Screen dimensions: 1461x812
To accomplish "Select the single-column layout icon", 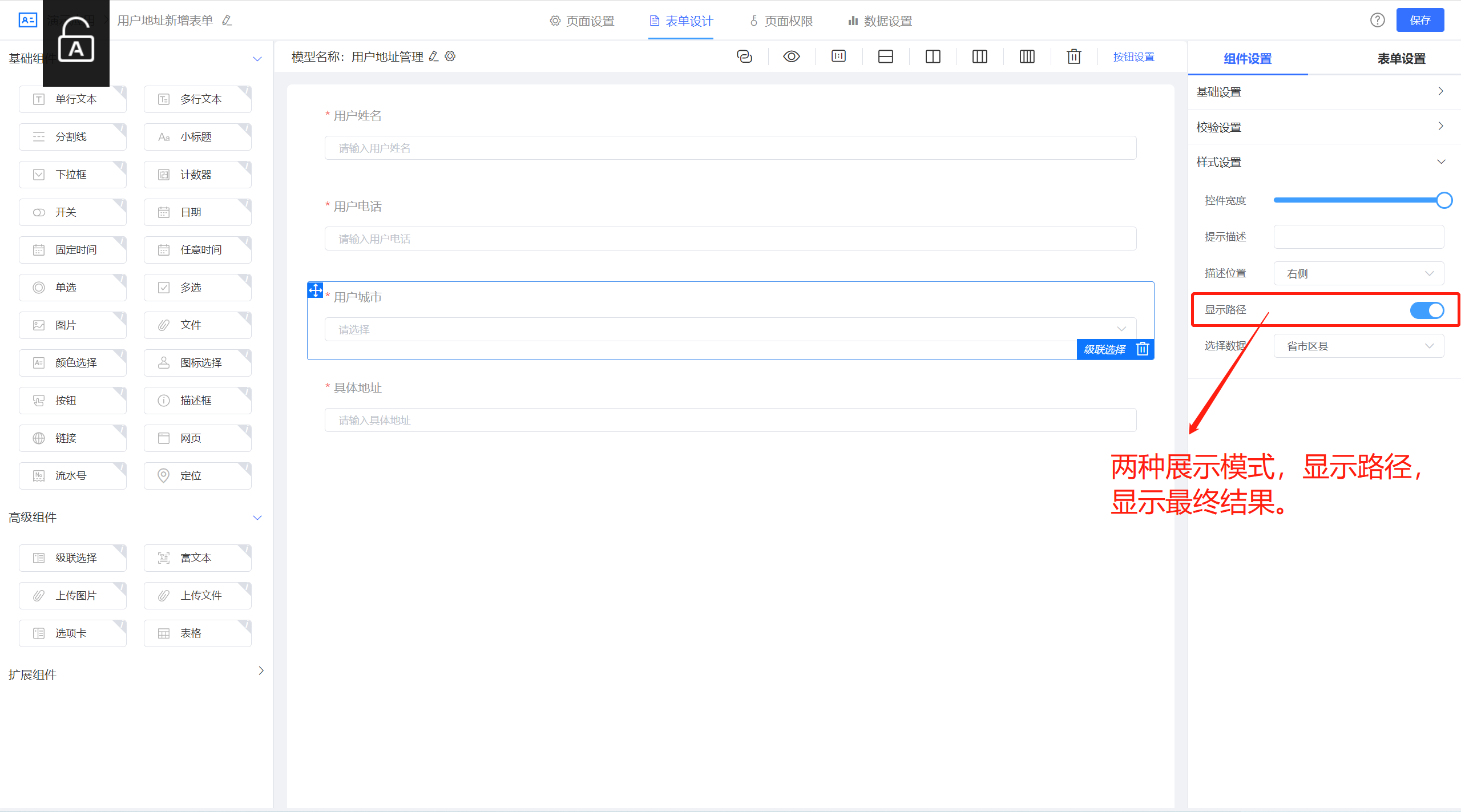I will tap(886, 56).
